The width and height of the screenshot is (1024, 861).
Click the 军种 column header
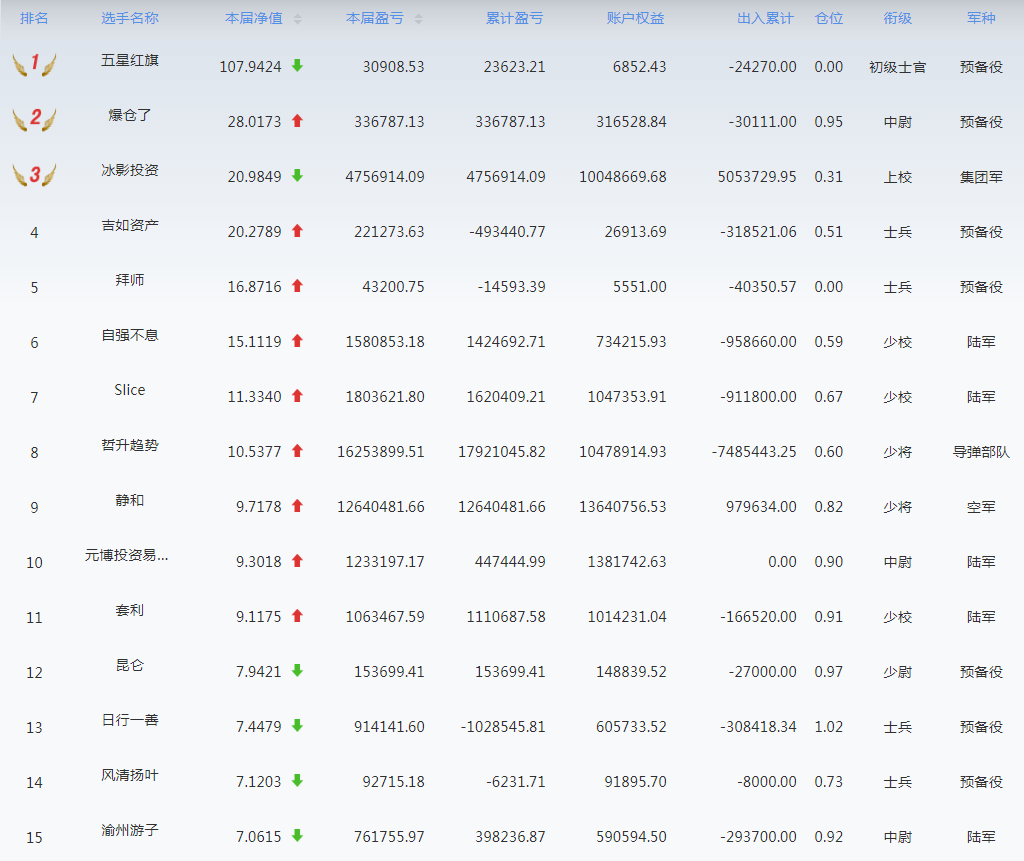click(x=981, y=18)
